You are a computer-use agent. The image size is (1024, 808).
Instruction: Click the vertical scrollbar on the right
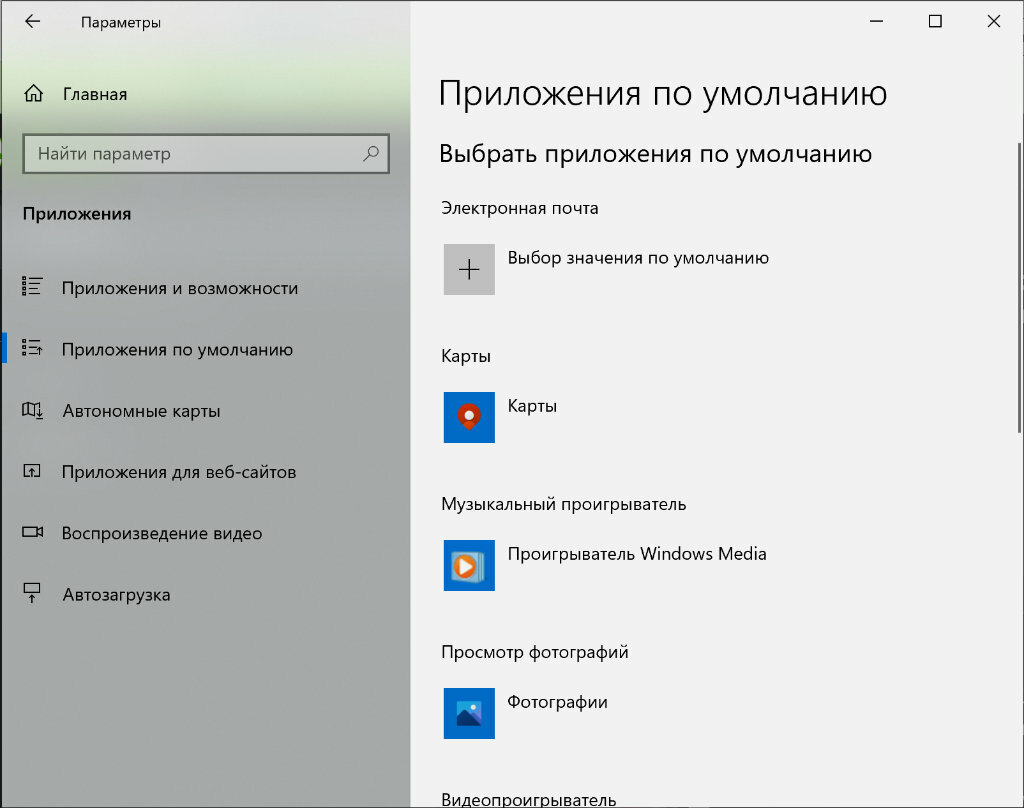1019,287
